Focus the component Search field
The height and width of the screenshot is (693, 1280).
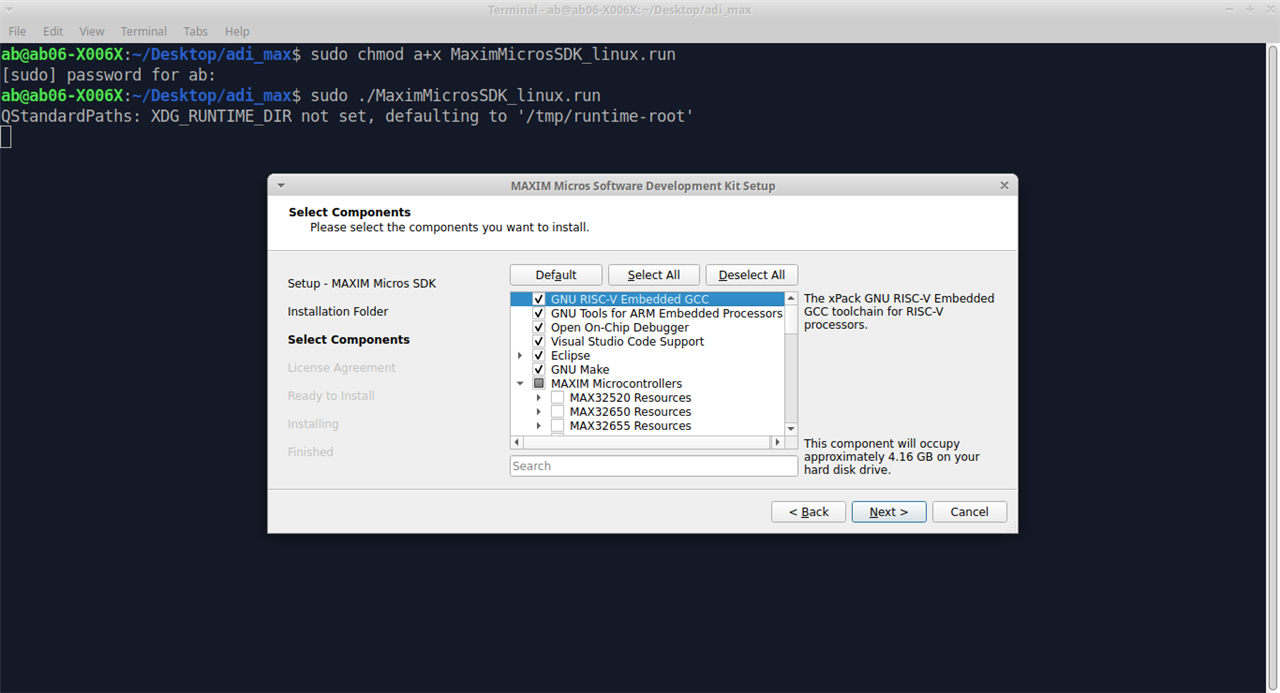pos(653,466)
